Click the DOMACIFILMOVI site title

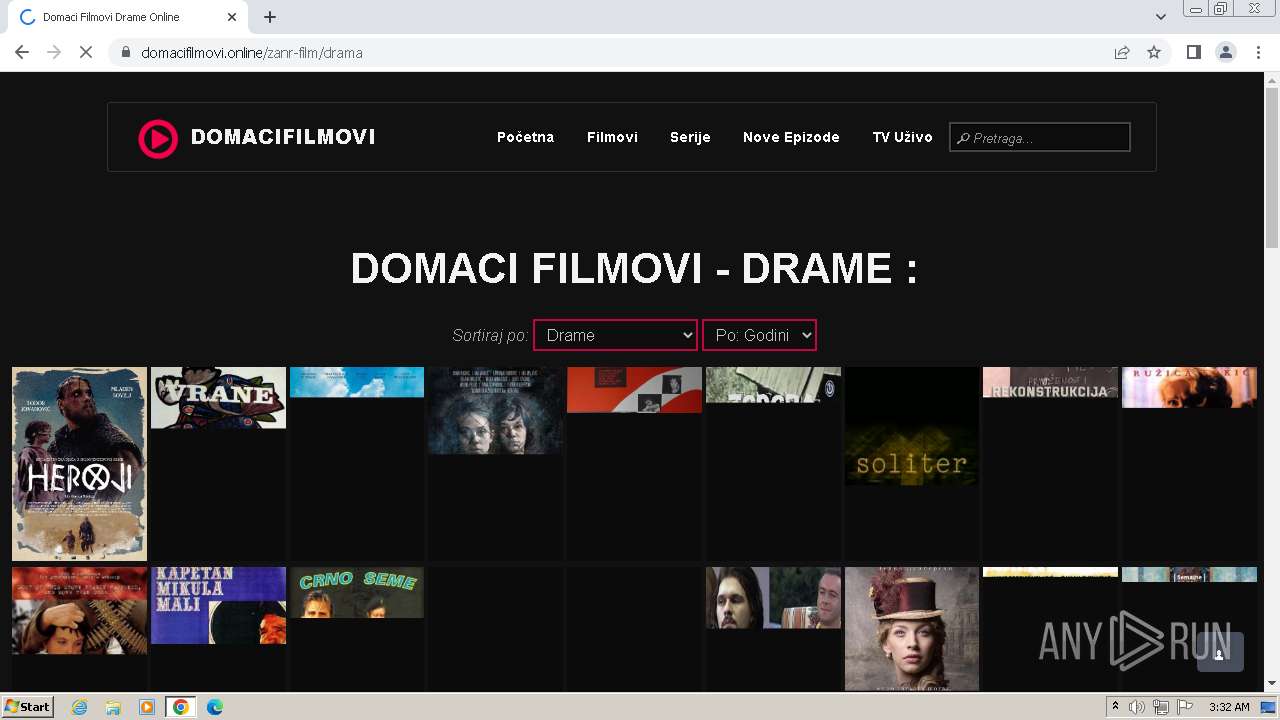283,137
